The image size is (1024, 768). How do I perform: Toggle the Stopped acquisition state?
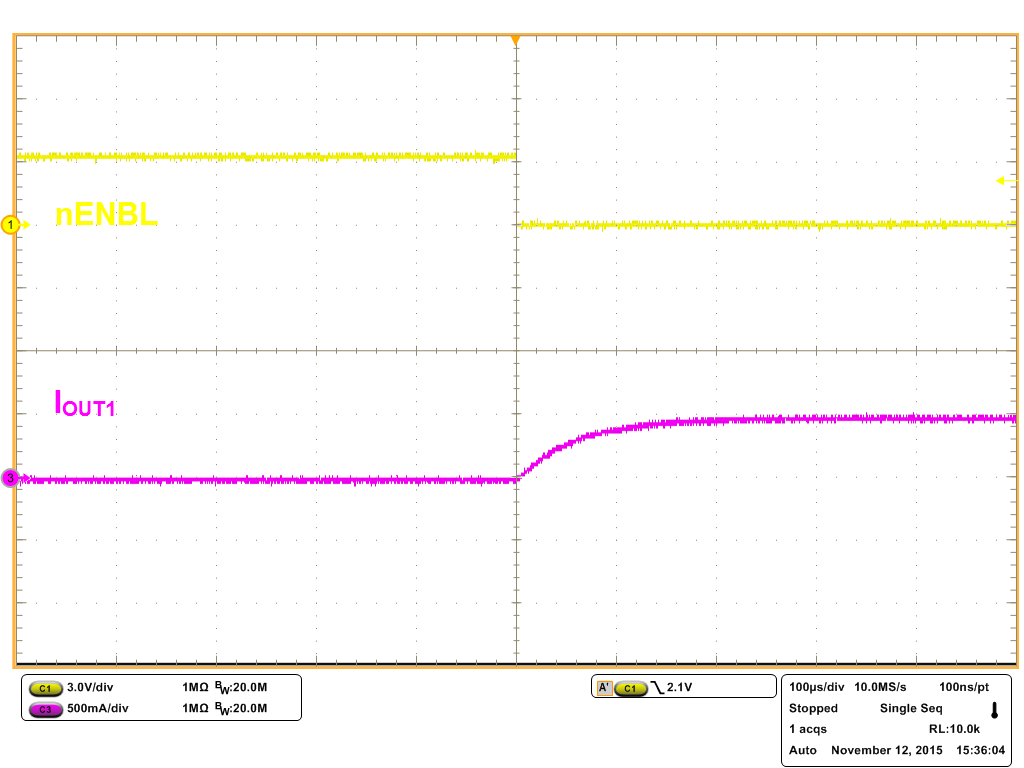click(x=813, y=708)
